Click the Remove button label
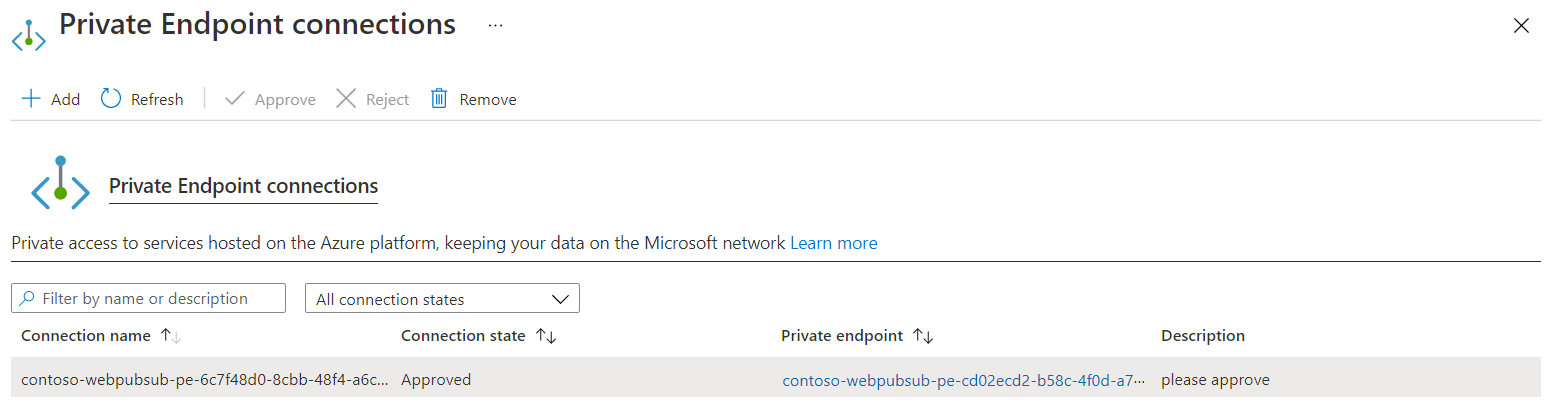1547x405 pixels. [488, 100]
